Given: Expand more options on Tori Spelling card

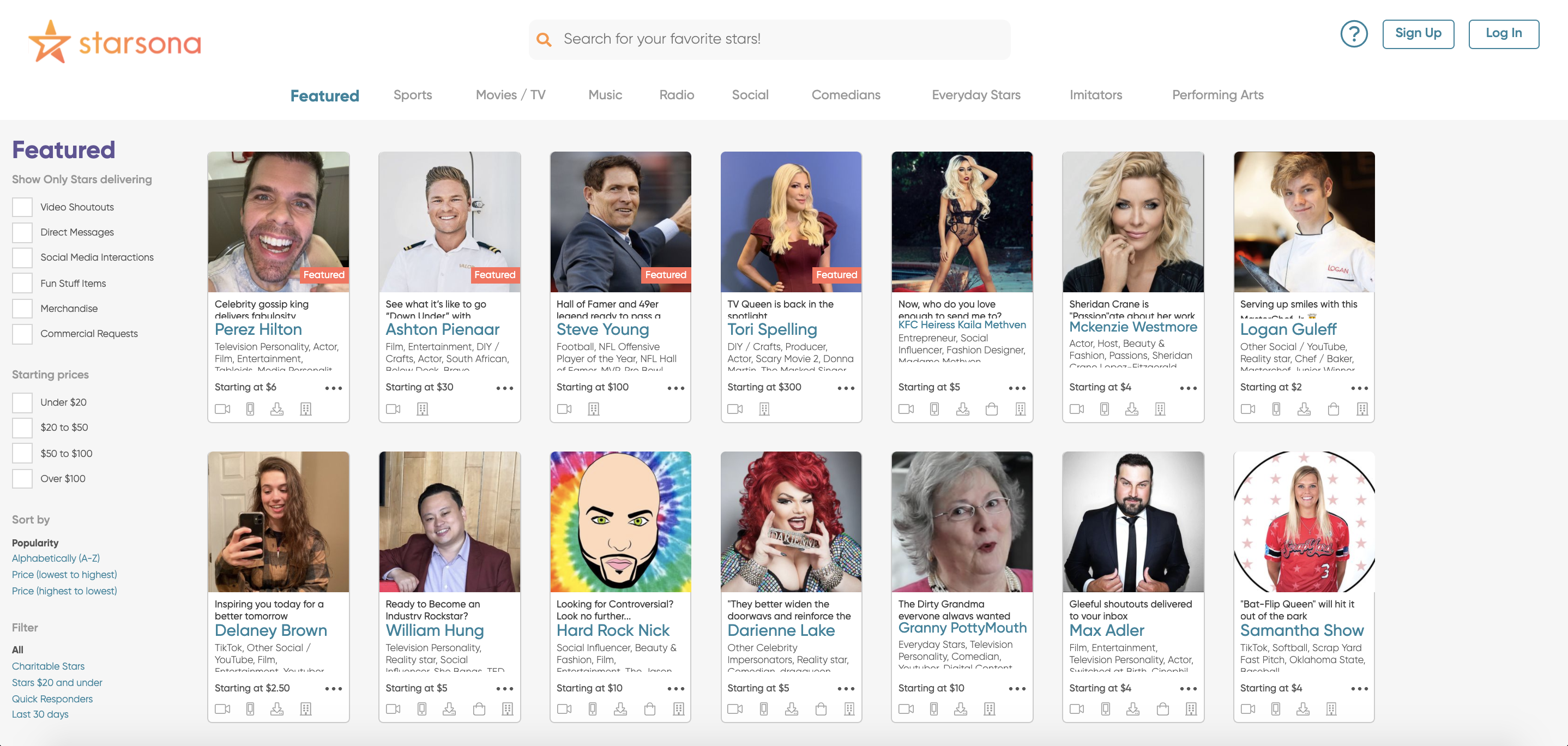Looking at the screenshot, I should coord(846,388).
